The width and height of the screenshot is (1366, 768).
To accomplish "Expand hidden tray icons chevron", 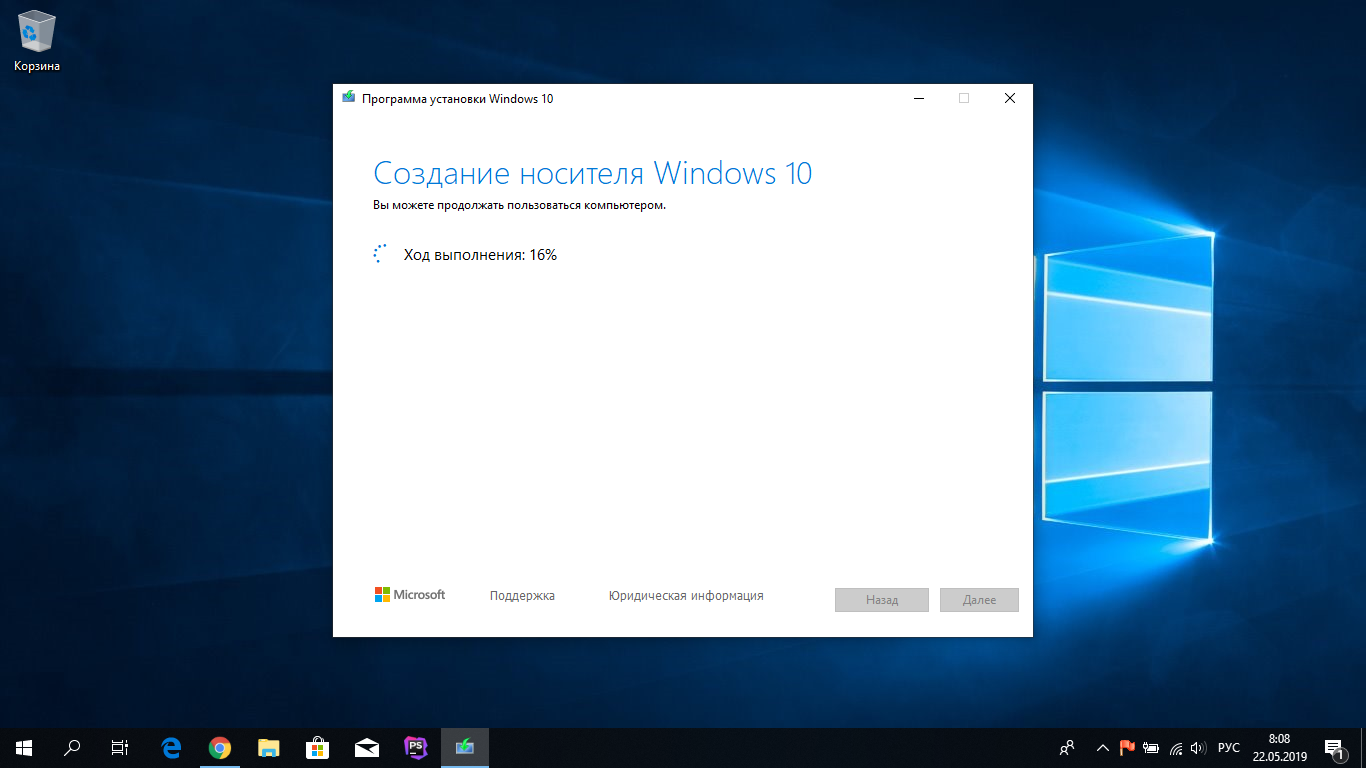I will pyautogui.click(x=1103, y=748).
